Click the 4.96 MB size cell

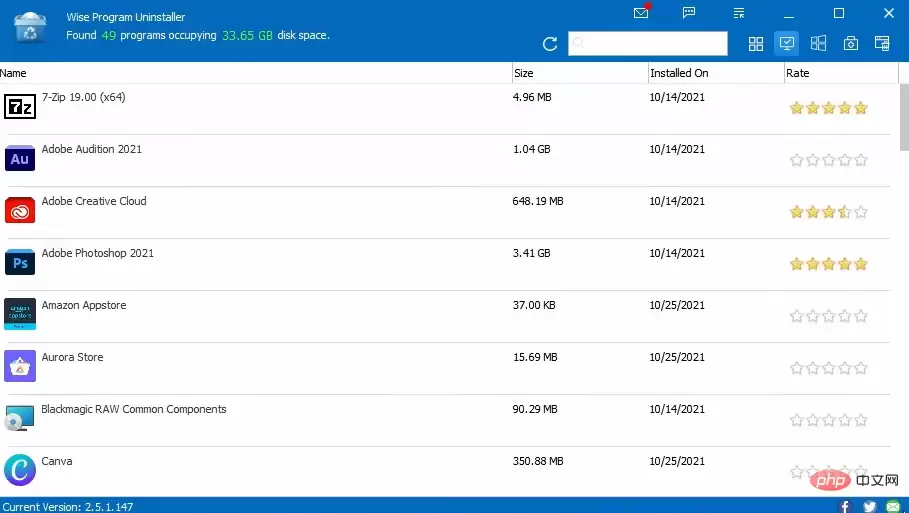532,97
